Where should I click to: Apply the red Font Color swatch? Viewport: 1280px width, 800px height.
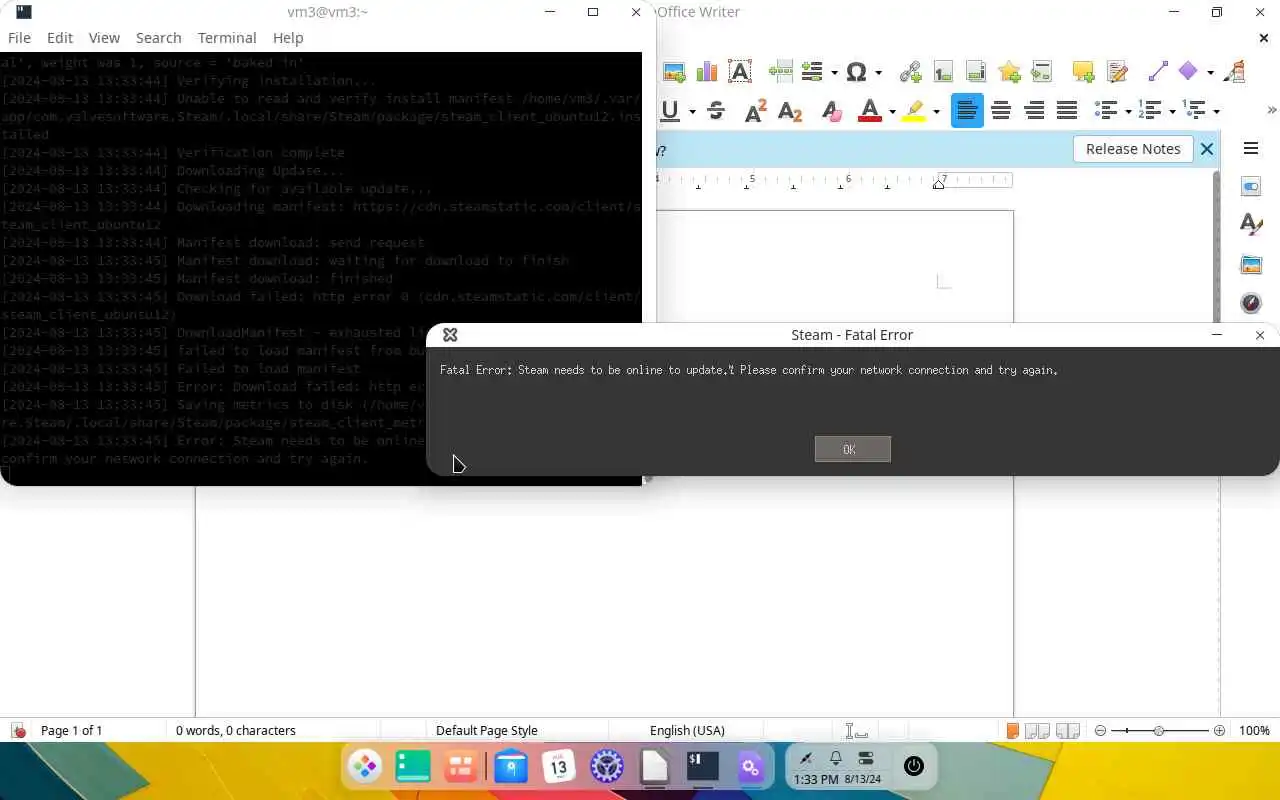click(869, 111)
